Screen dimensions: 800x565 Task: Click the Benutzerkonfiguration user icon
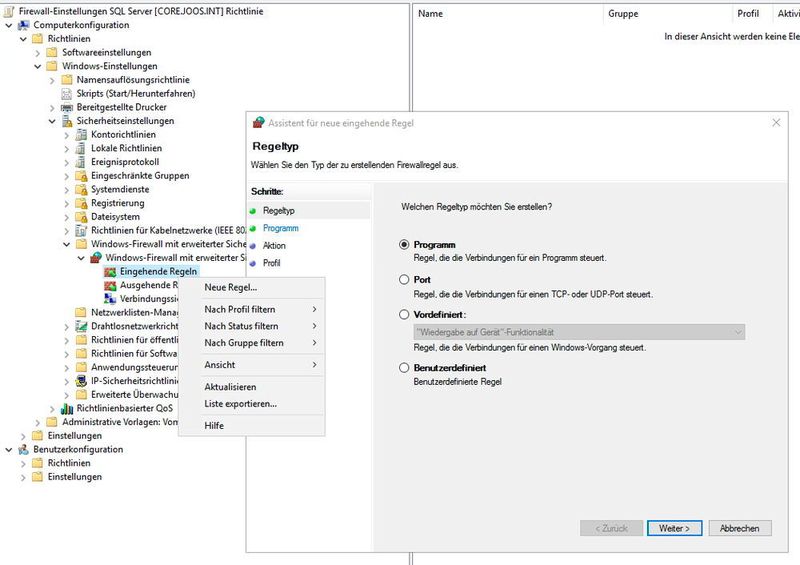[23, 450]
